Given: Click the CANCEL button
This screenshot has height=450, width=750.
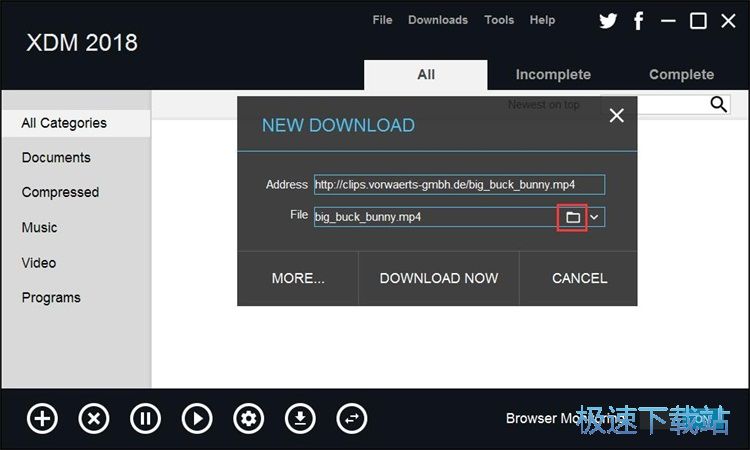Looking at the screenshot, I should point(579,278).
